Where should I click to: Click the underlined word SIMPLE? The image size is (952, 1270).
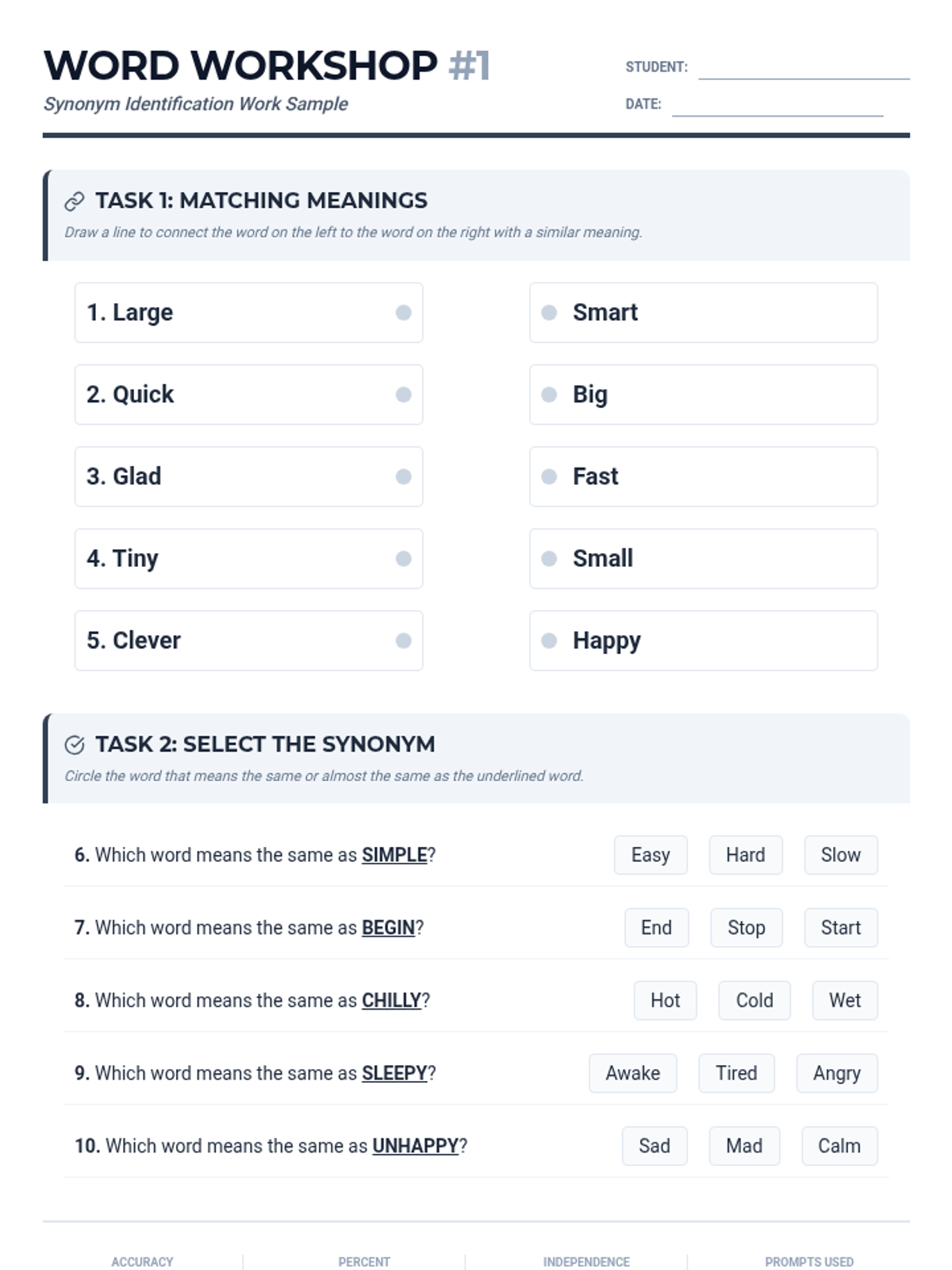click(x=394, y=855)
